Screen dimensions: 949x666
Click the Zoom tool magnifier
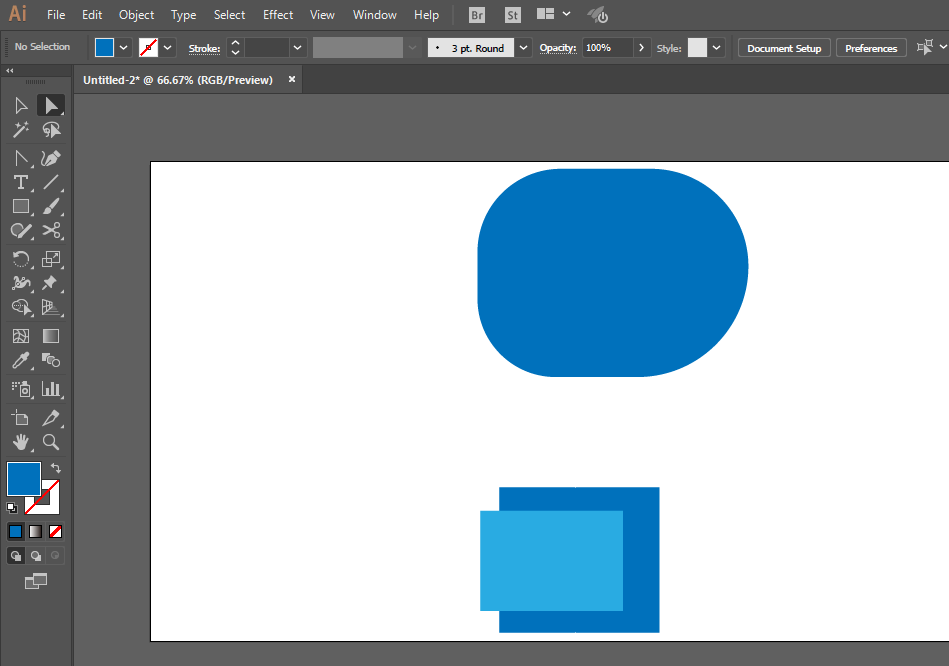(x=51, y=442)
